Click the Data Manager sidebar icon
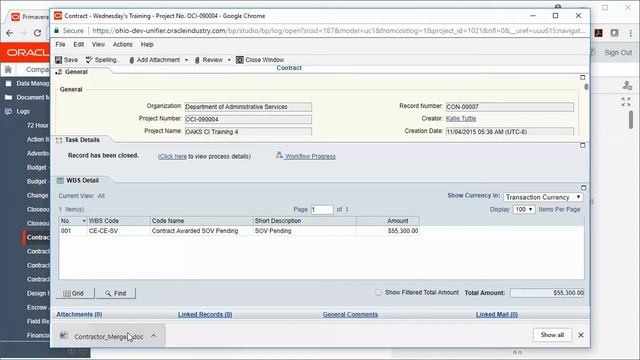640x360 pixels. (8, 83)
